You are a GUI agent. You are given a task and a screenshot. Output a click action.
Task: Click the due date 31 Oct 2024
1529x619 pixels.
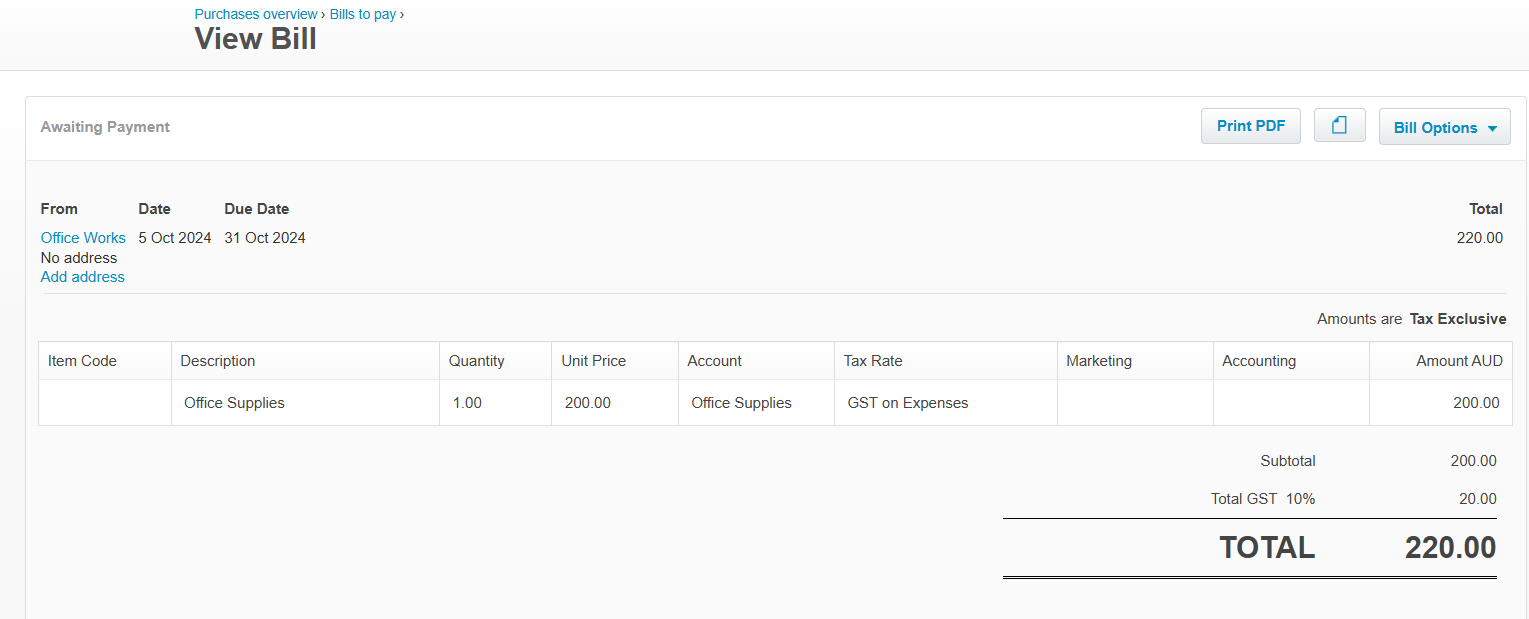pos(265,238)
